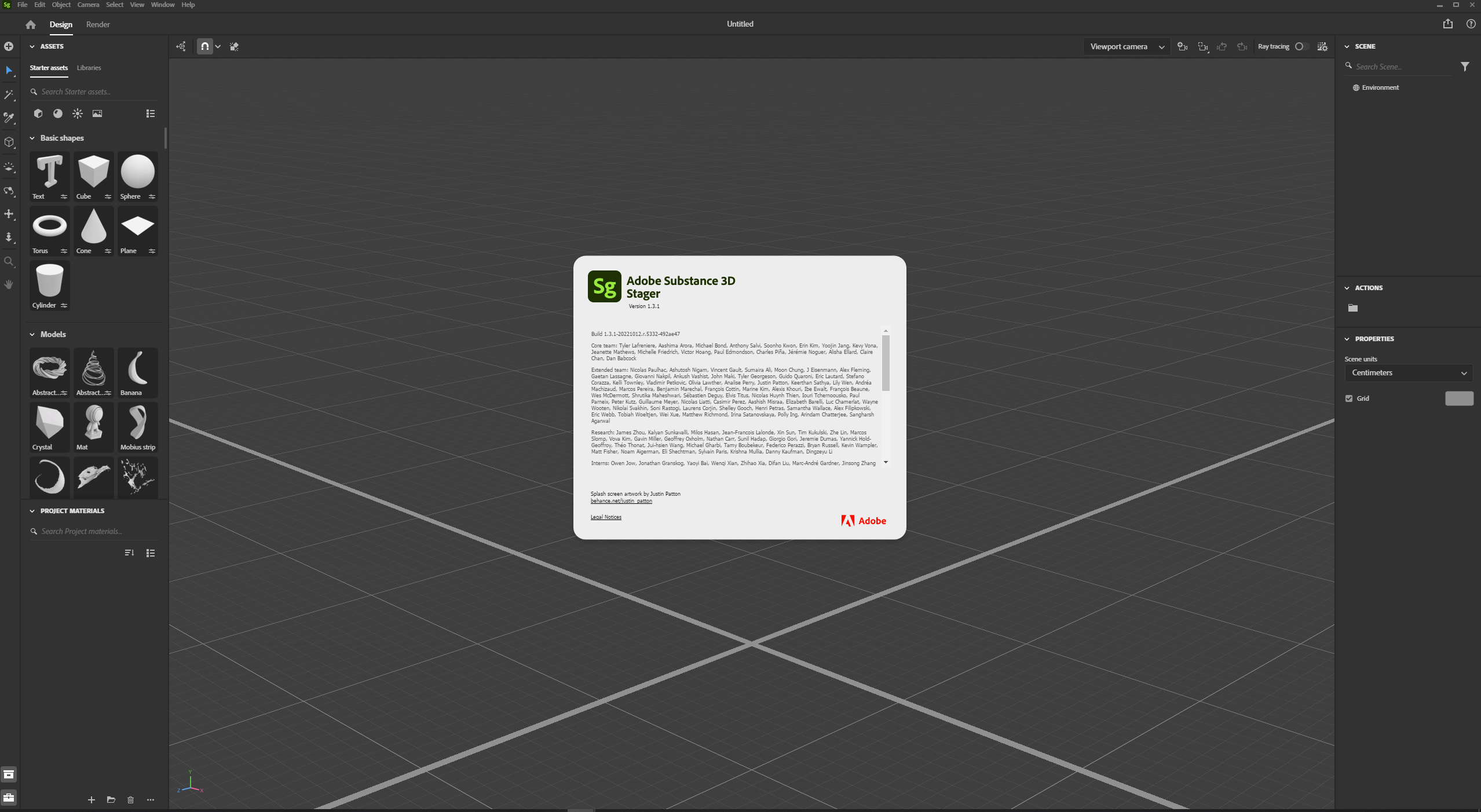Open the Scene units Centimeters dropdown
This screenshot has height=812, width=1481.
coord(1408,373)
